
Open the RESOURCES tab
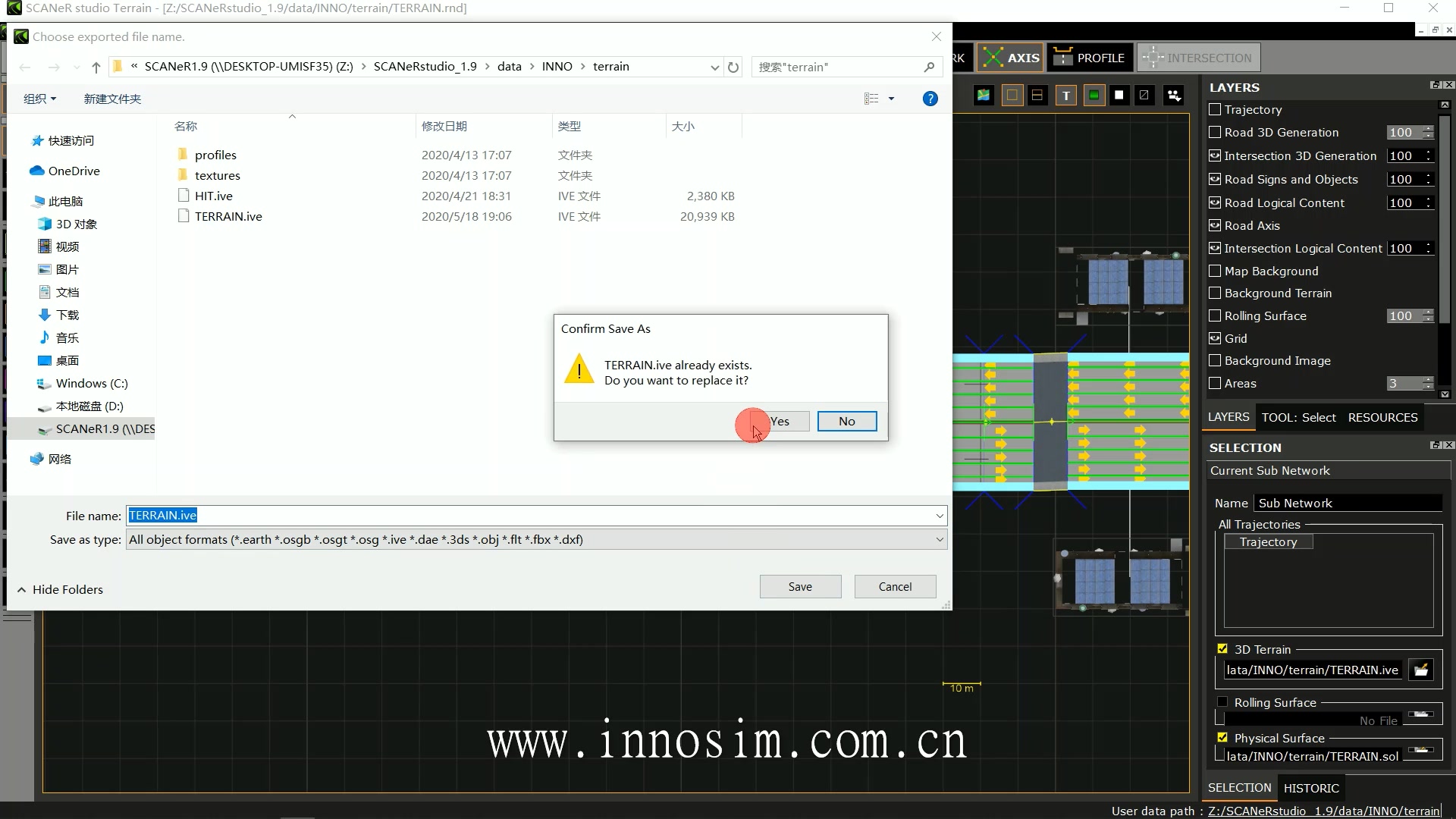pos(1382,417)
